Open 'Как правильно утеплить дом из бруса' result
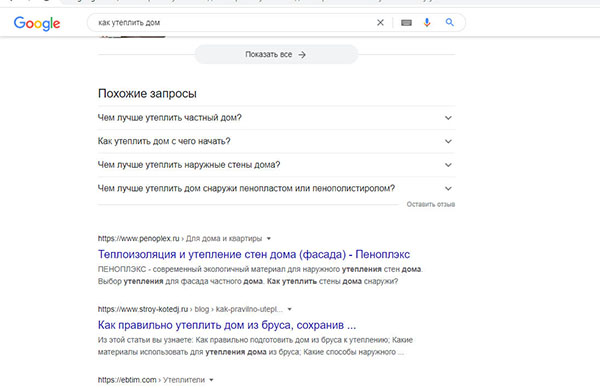600x388 pixels. click(227, 325)
